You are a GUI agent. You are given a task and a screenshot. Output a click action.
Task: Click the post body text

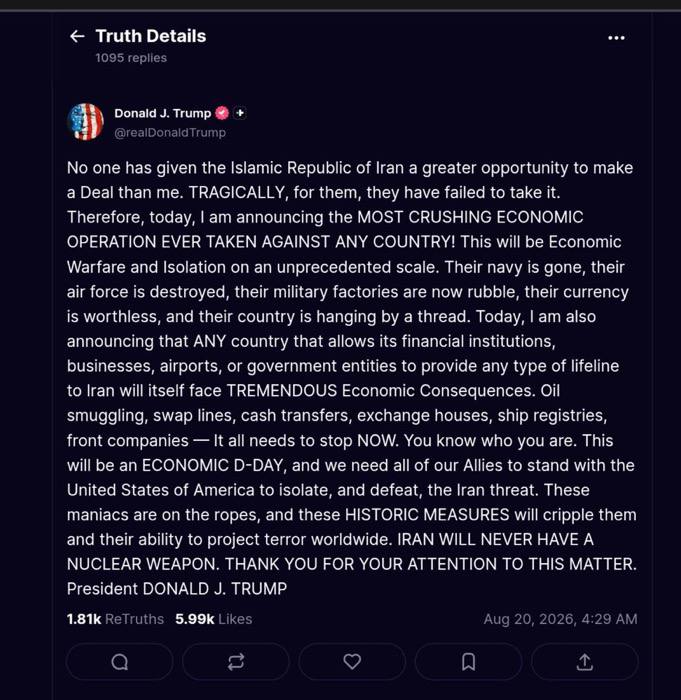[x=352, y=378]
